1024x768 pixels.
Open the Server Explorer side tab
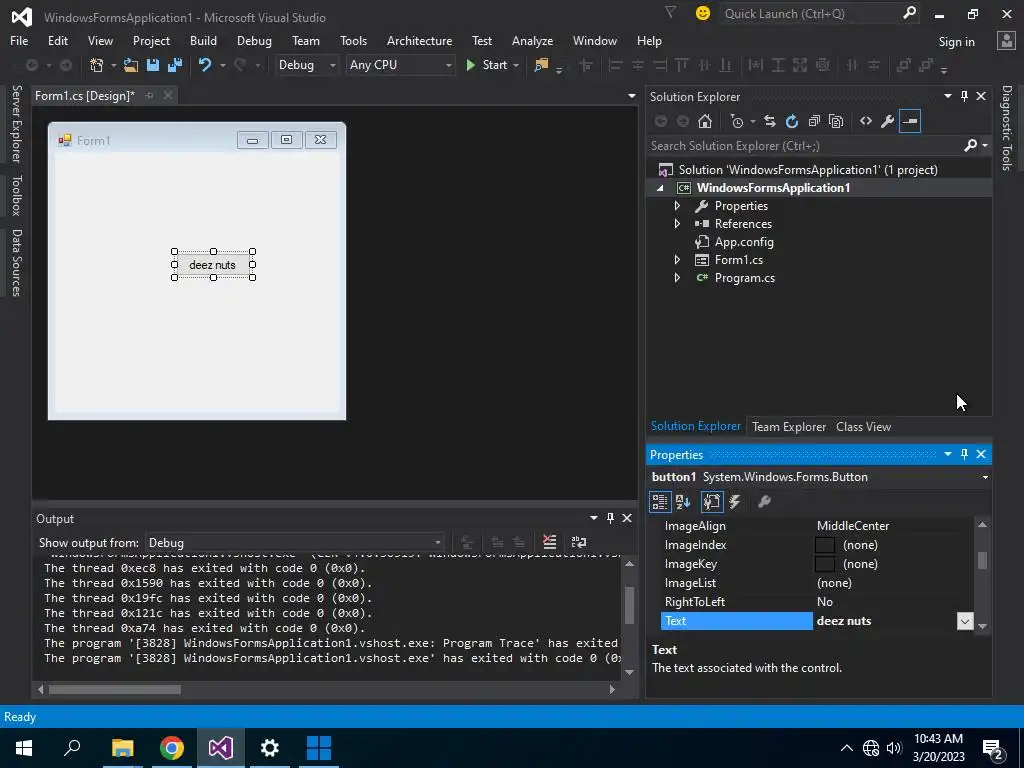16,123
